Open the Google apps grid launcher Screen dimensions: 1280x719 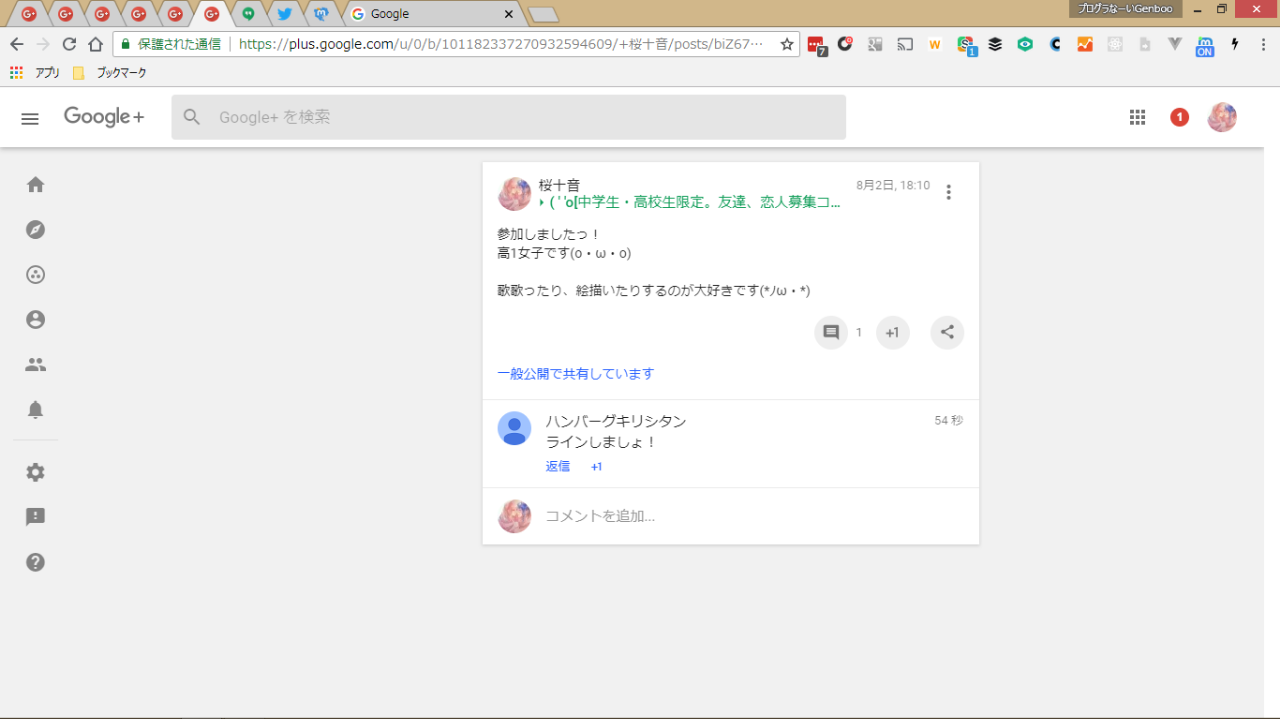click(x=1137, y=118)
